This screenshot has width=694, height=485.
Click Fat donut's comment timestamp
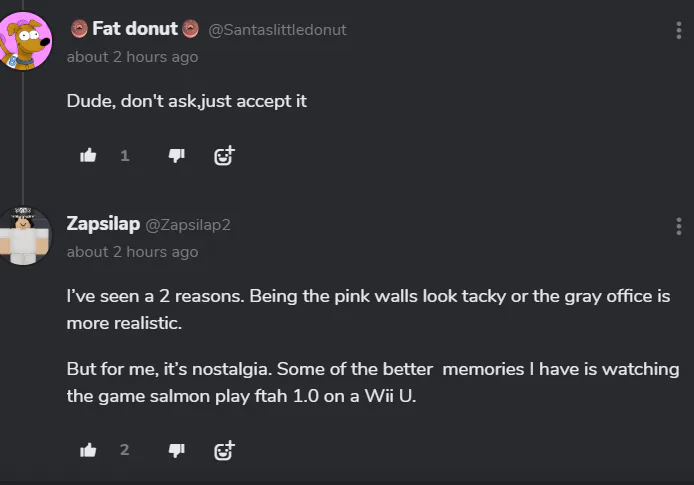coord(132,57)
